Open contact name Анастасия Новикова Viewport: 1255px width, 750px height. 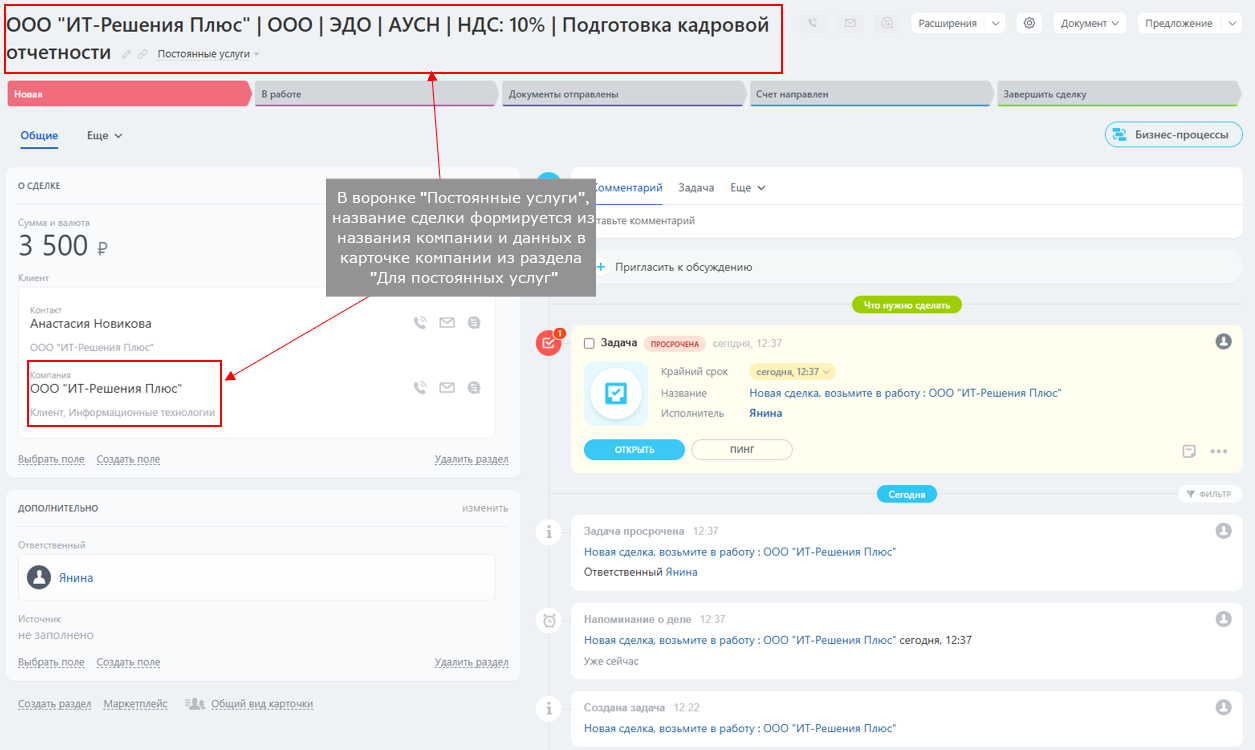pyautogui.click(x=91, y=324)
